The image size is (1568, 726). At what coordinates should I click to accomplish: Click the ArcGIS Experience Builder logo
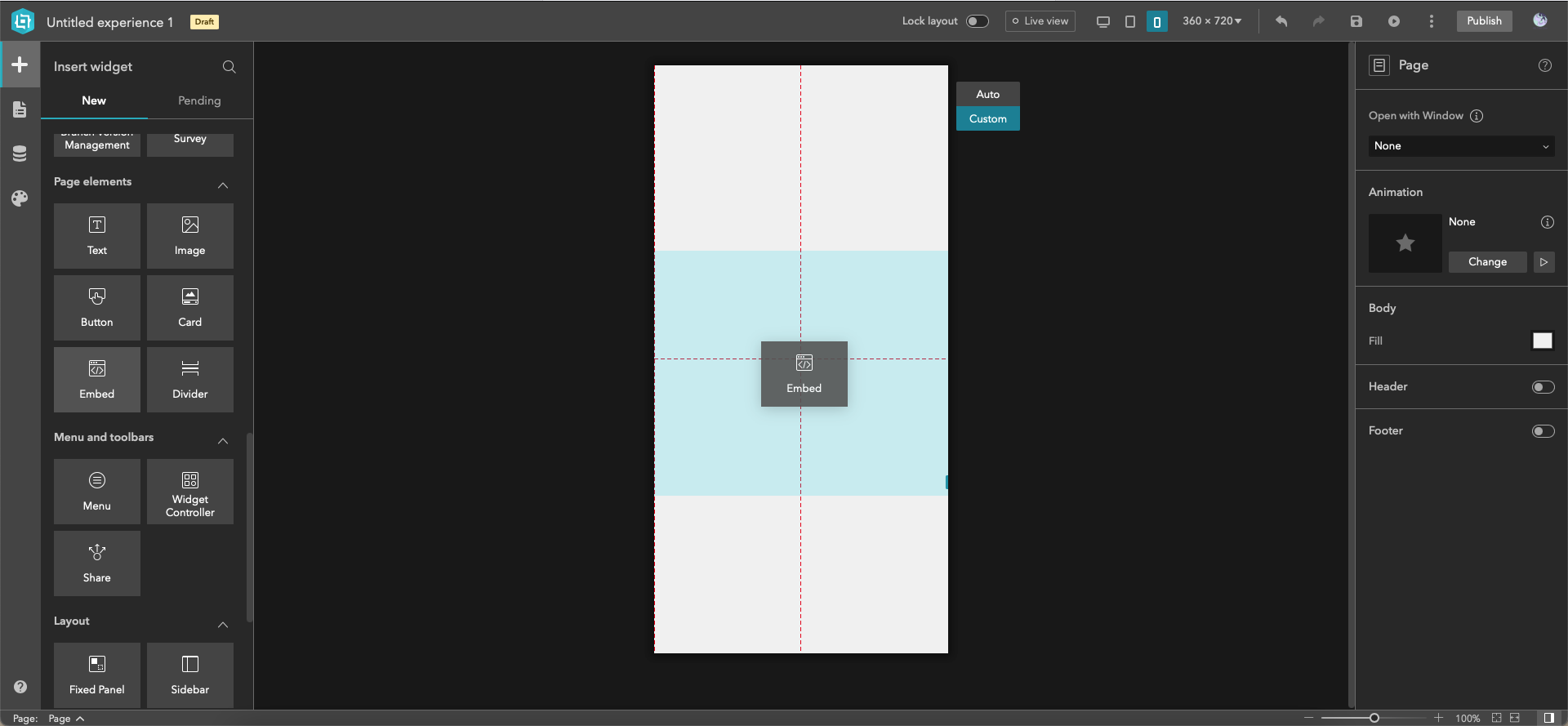[x=23, y=21]
